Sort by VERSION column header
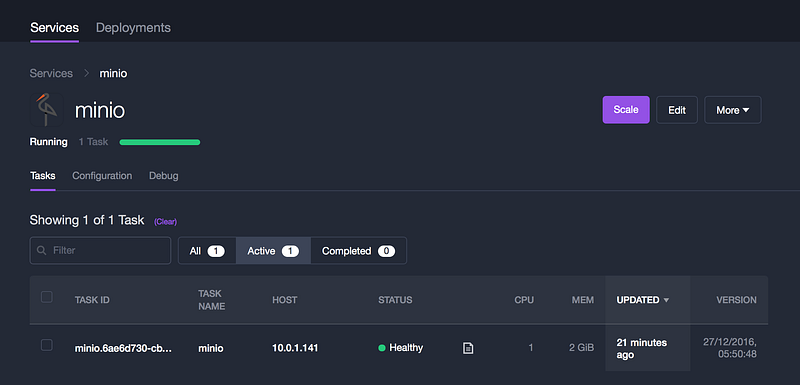This screenshot has width=800, height=385. 736,300
